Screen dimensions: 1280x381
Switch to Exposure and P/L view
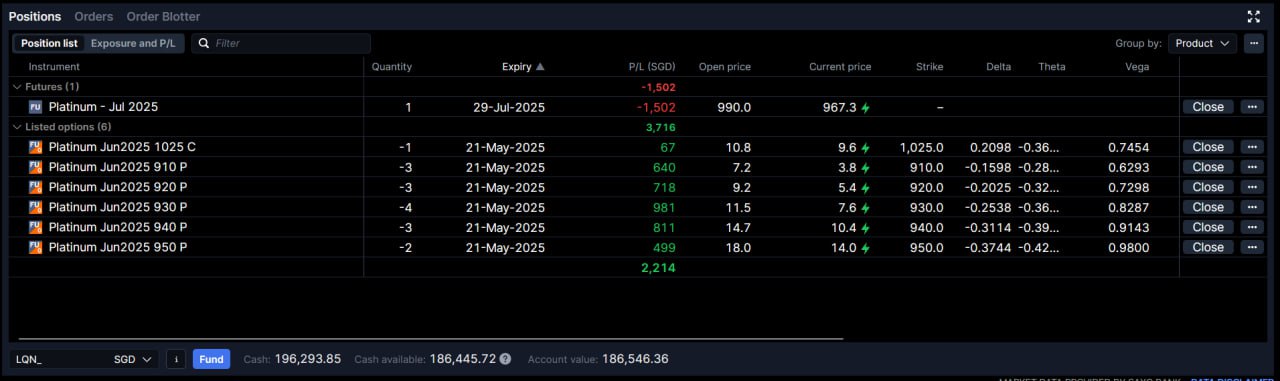click(133, 43)
